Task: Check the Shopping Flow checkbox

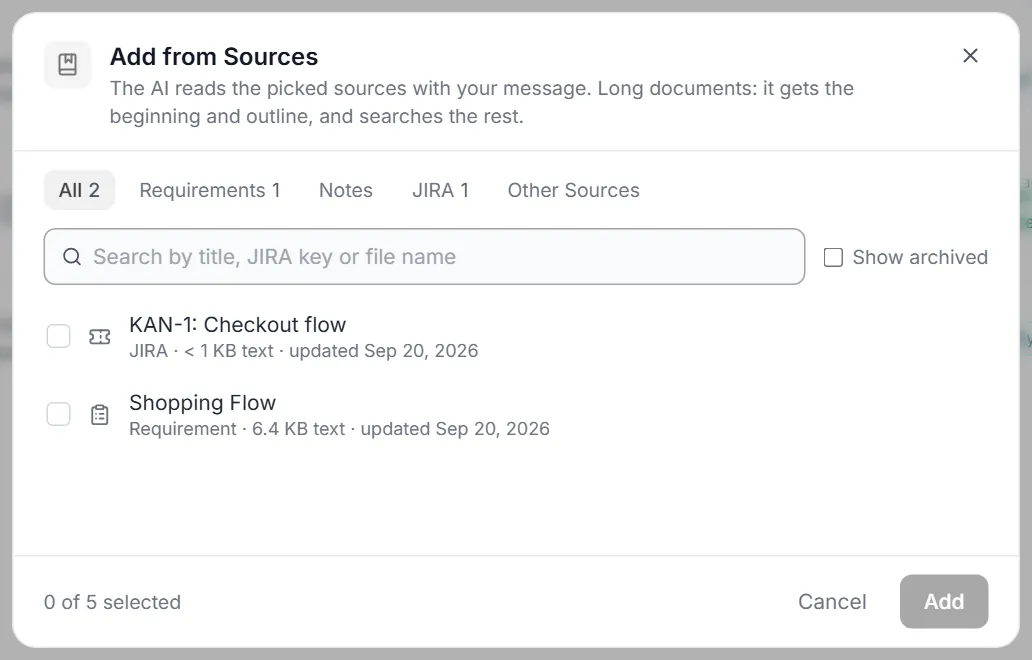Action: [59, 415]
